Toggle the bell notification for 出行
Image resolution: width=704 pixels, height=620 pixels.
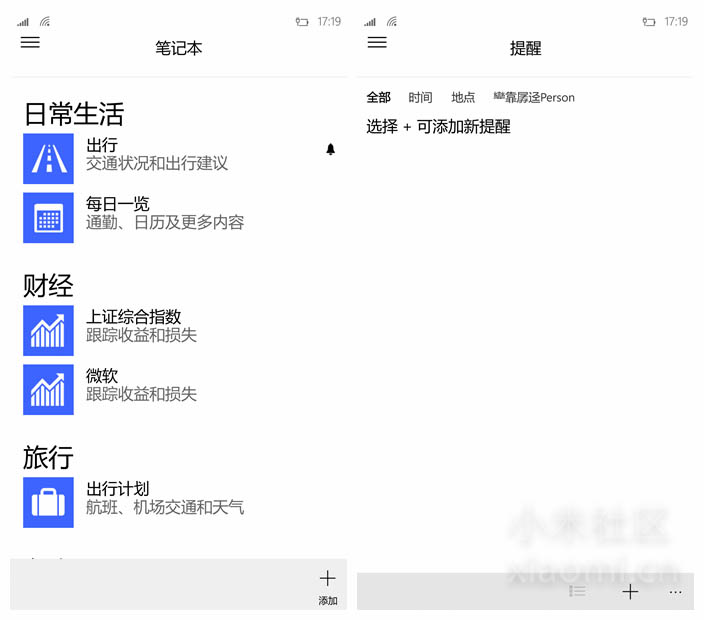(330, 149)
